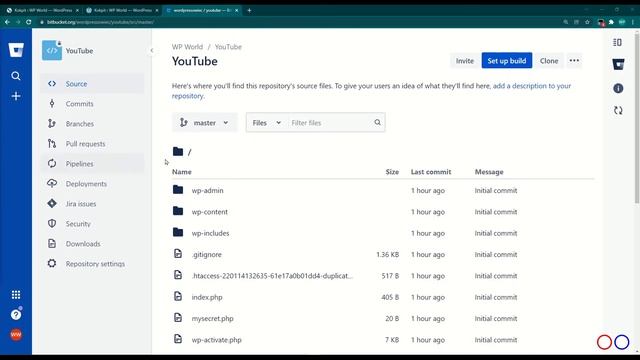
Task: Click the YouTube breadcrumb link
Action: (228, 47)
